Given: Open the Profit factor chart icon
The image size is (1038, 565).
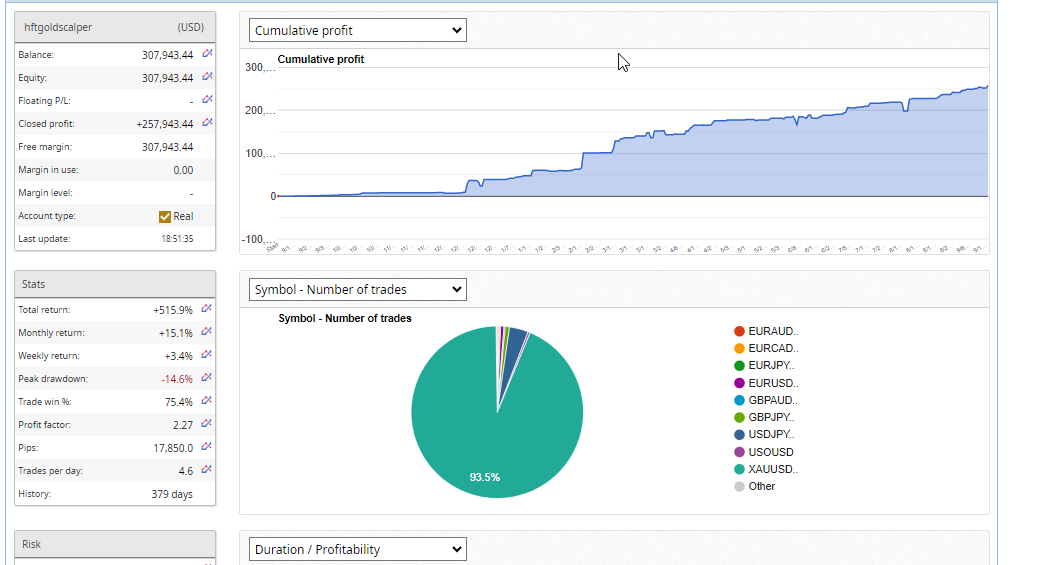Looking at the screenshot, I should pyautogui.click(x=207, y=424).
